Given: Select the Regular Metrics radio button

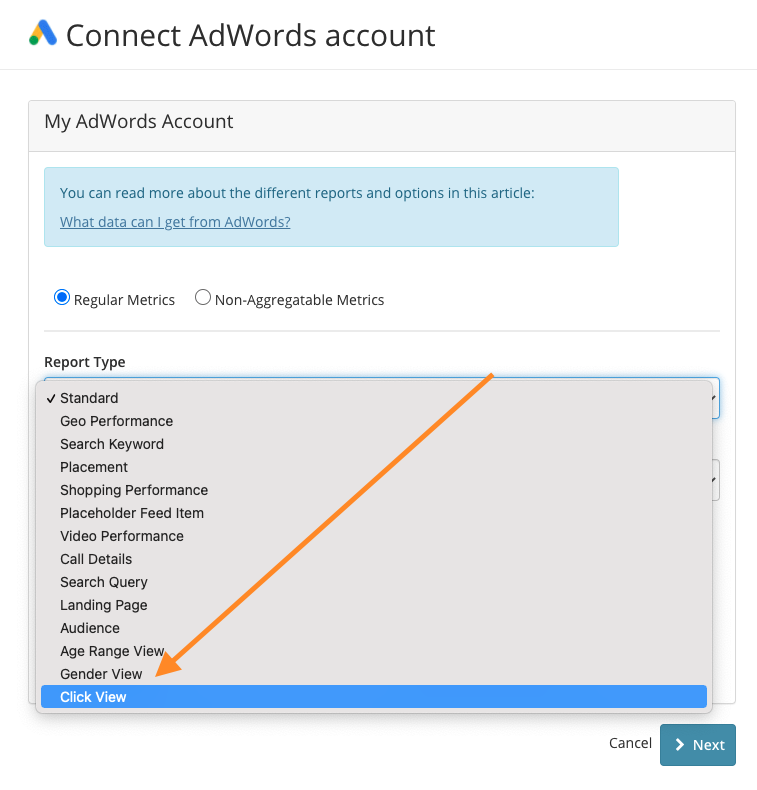Looking at the screenshot, I should [x=61, y=298].
